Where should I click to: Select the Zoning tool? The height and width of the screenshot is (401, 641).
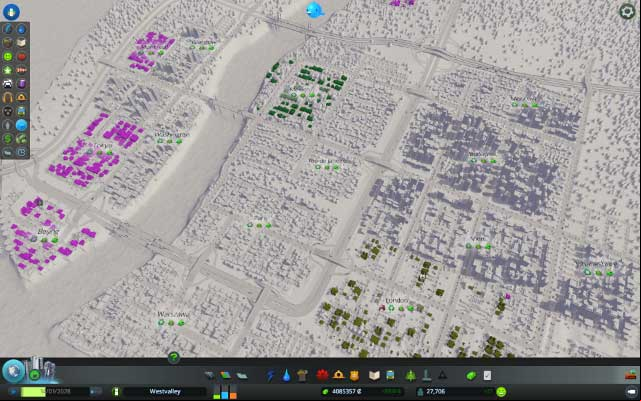pyautogui.click(x=225, y=375)
